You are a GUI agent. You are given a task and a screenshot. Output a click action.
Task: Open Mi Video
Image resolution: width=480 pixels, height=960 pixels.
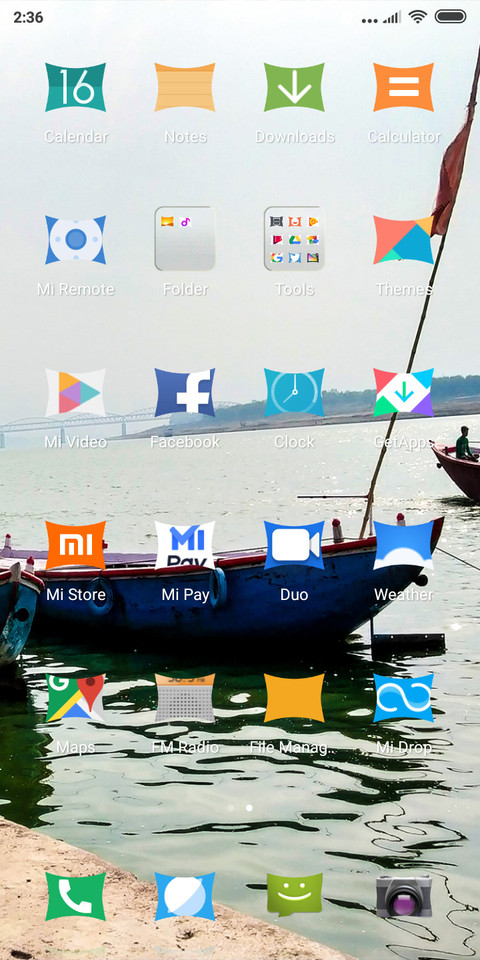click(75, 392)
